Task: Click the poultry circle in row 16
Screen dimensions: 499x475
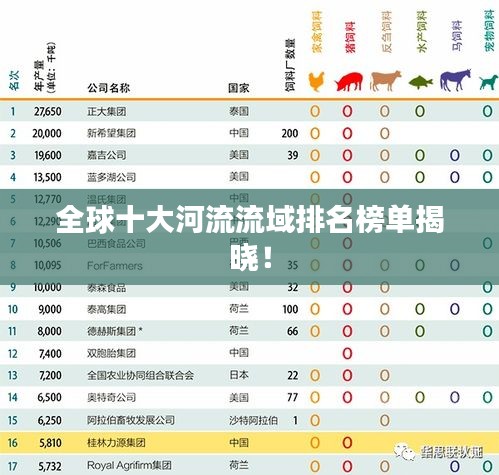Action: 315,443
